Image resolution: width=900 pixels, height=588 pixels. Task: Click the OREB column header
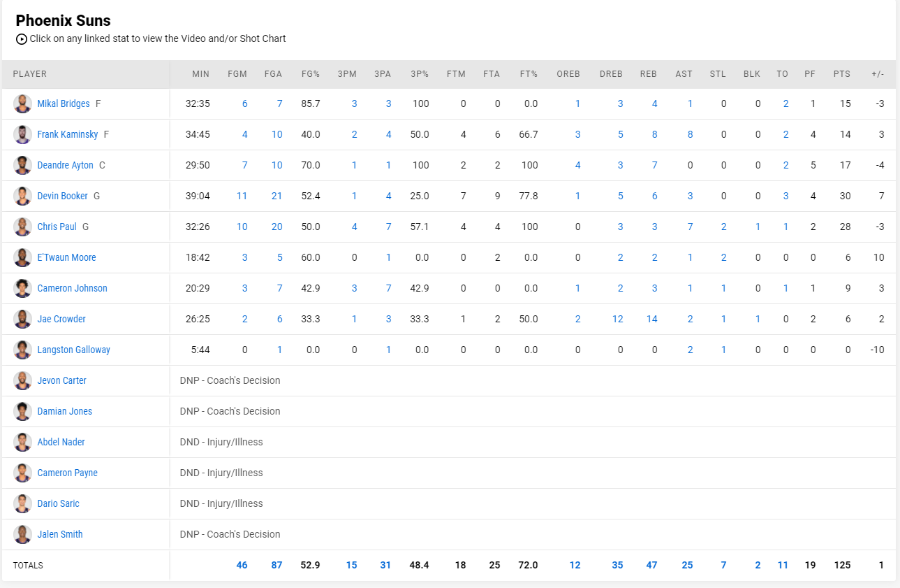pyautogui.click(x=568, y=74)
